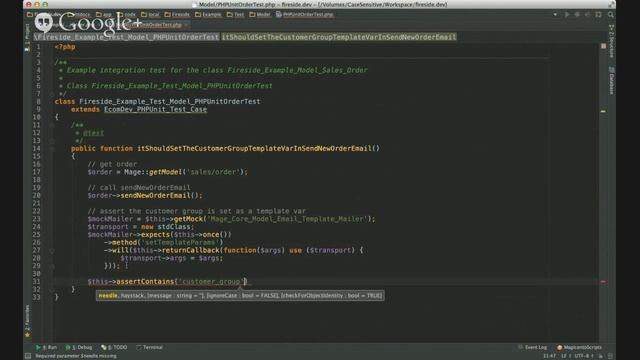Click method name in editor breadcrumb bar

[x=339, y=37]
